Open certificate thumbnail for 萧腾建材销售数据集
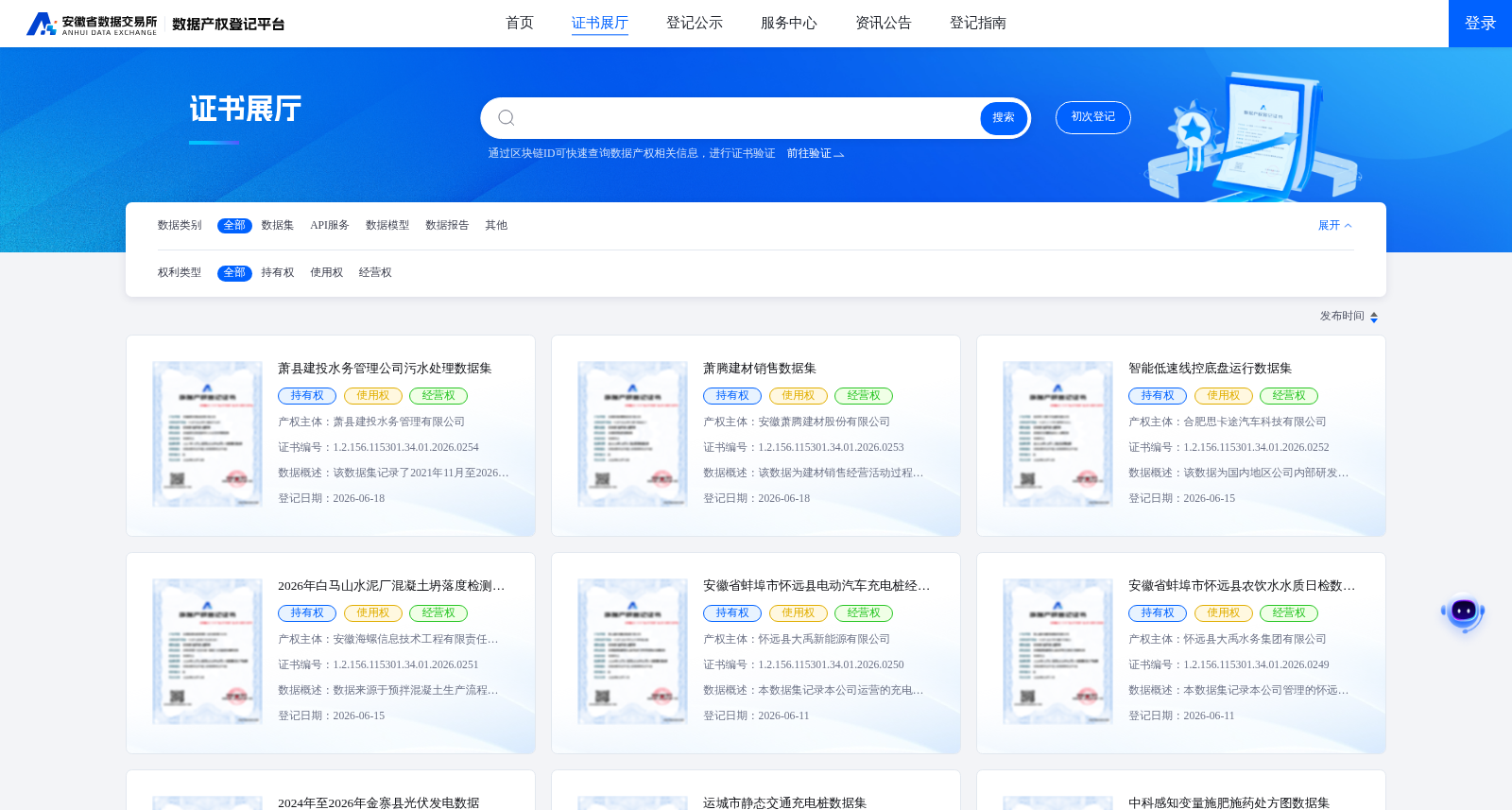This screenshot has width=1512, height=810. [632, 435]
